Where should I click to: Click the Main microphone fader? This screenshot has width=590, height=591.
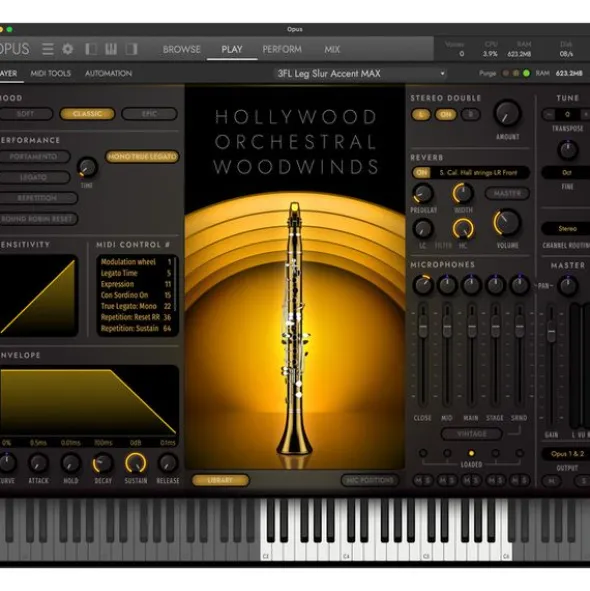[471, 326]
